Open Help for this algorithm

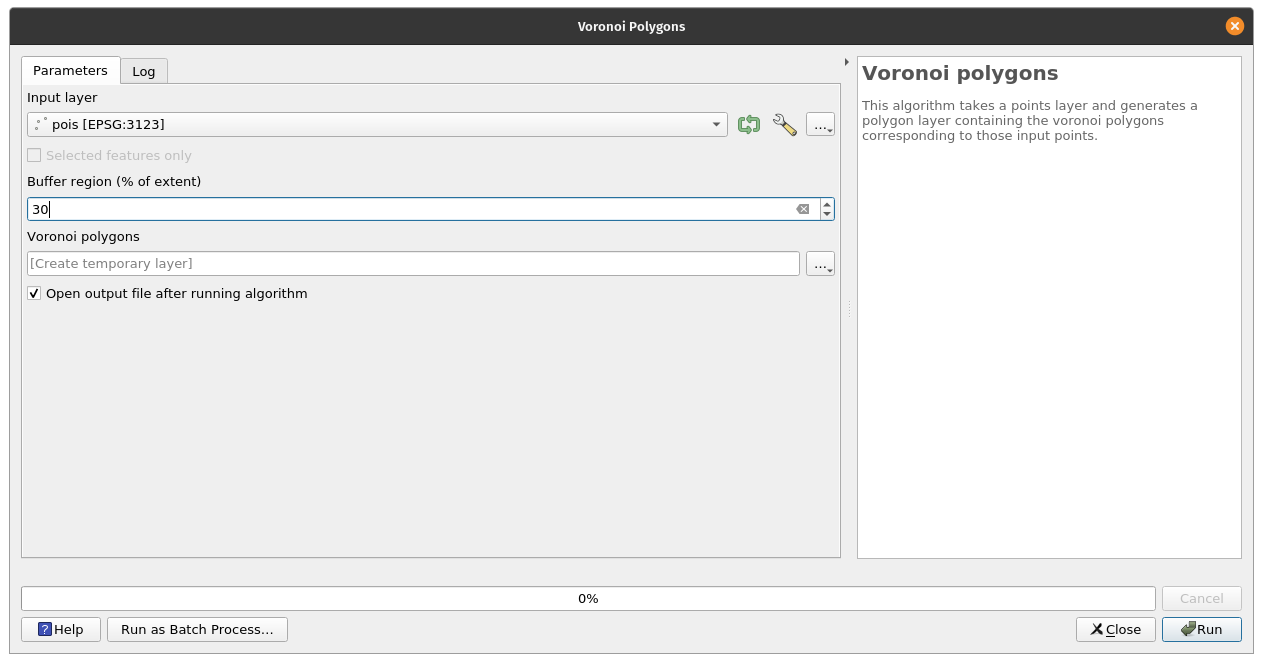[x=61, y=629]
